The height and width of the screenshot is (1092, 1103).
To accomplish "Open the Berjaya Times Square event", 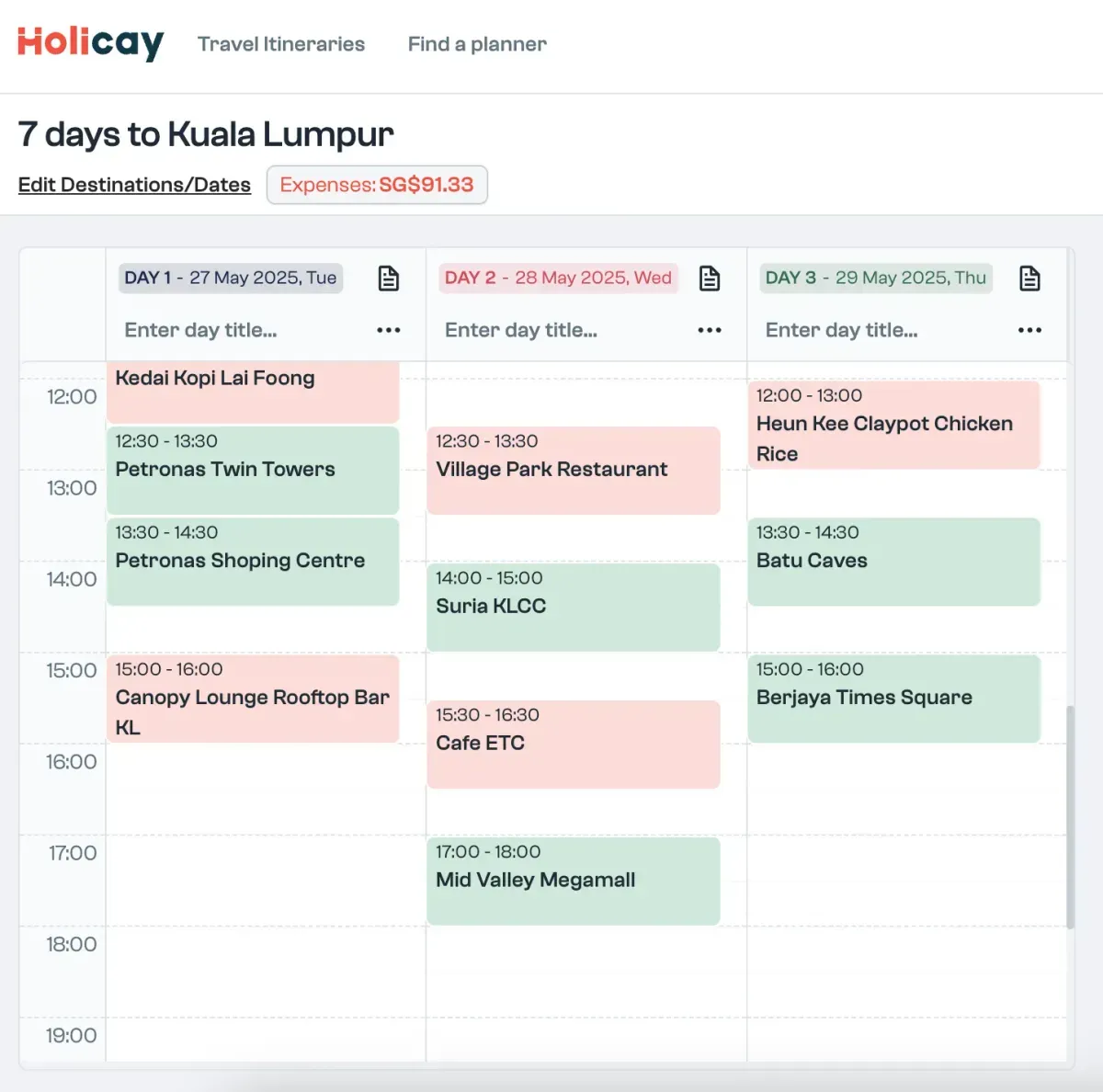I will (x=893, y=699).
